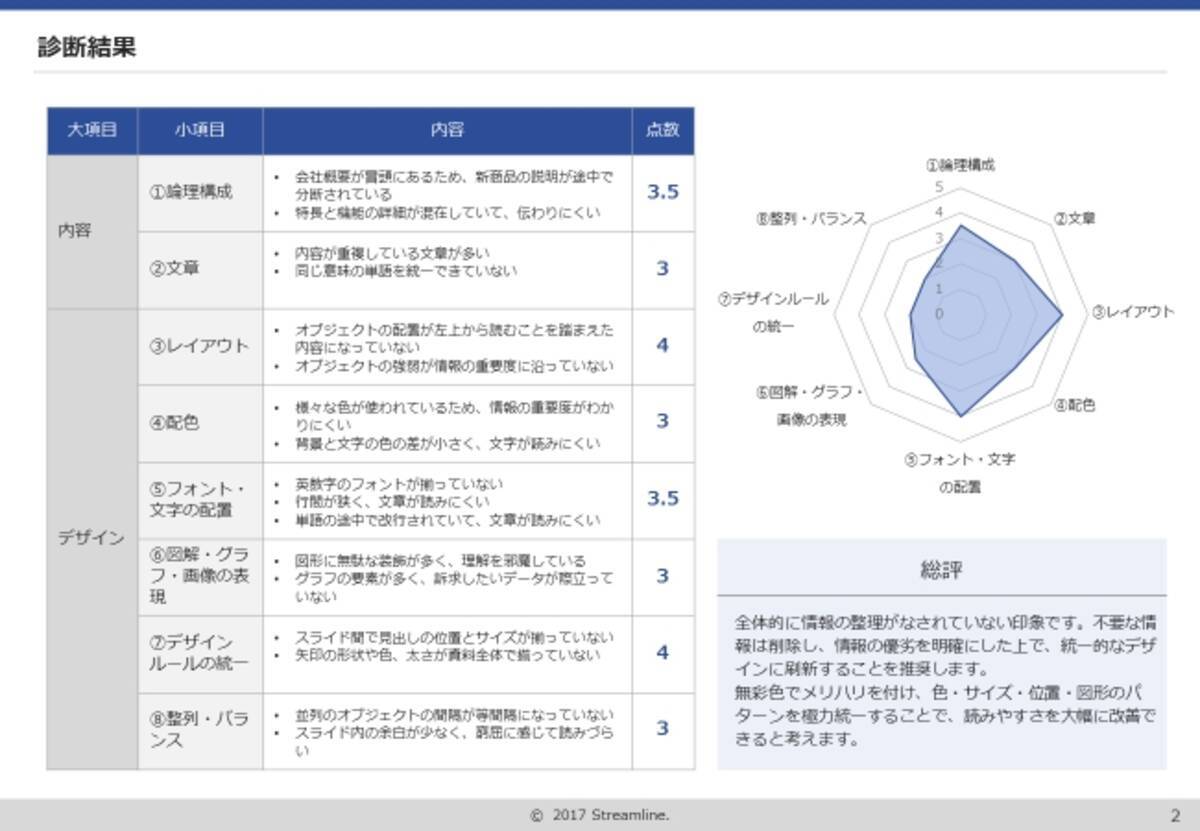Select the 総評 heading in the summary box

pos(941,570)
